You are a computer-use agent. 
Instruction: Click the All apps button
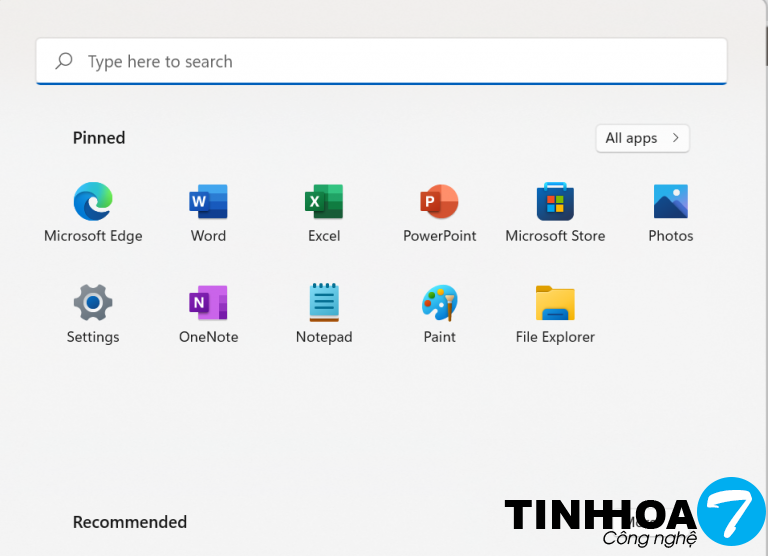pos(631,138)
